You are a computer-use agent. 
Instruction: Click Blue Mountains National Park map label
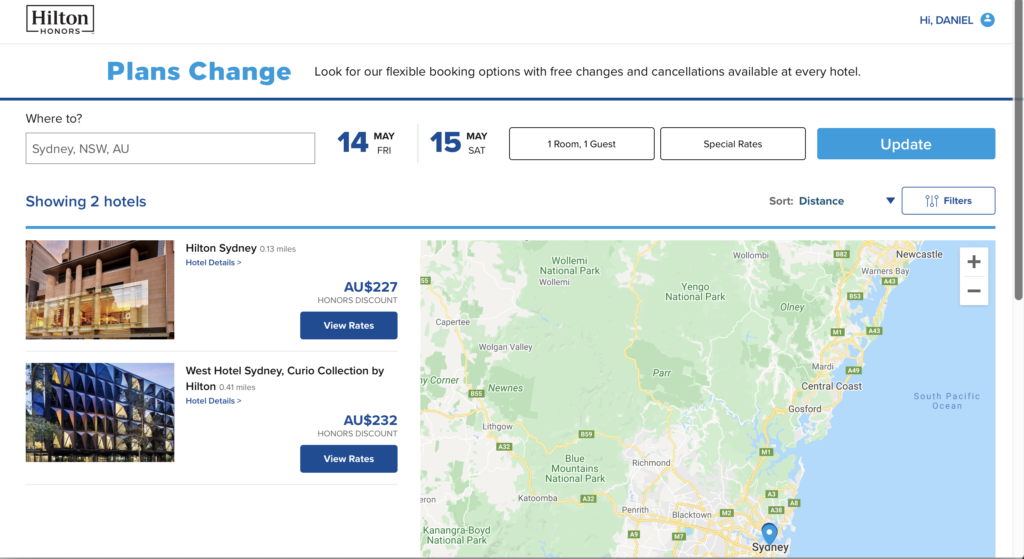click(x=575, y=468)
